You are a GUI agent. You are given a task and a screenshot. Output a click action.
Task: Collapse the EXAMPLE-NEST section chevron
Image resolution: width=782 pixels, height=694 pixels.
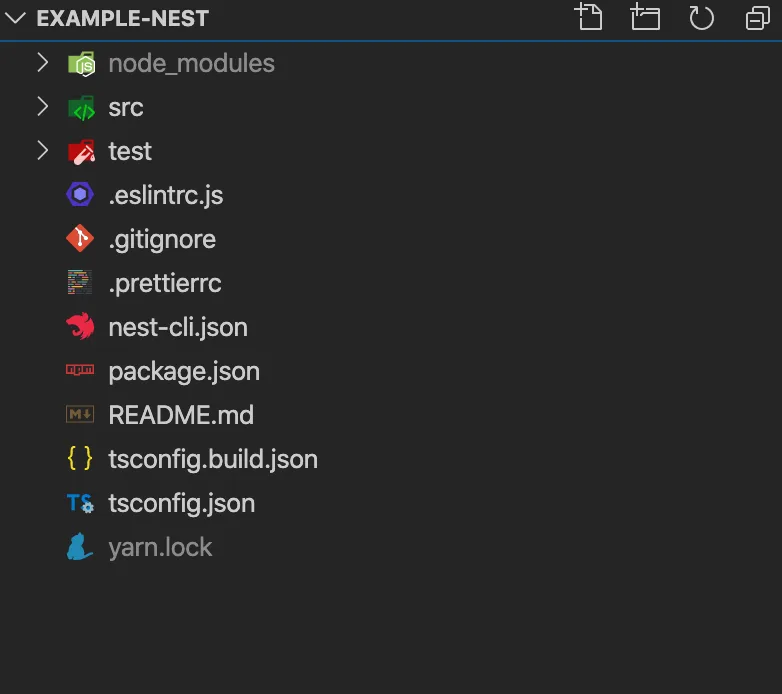coord(15,18)
